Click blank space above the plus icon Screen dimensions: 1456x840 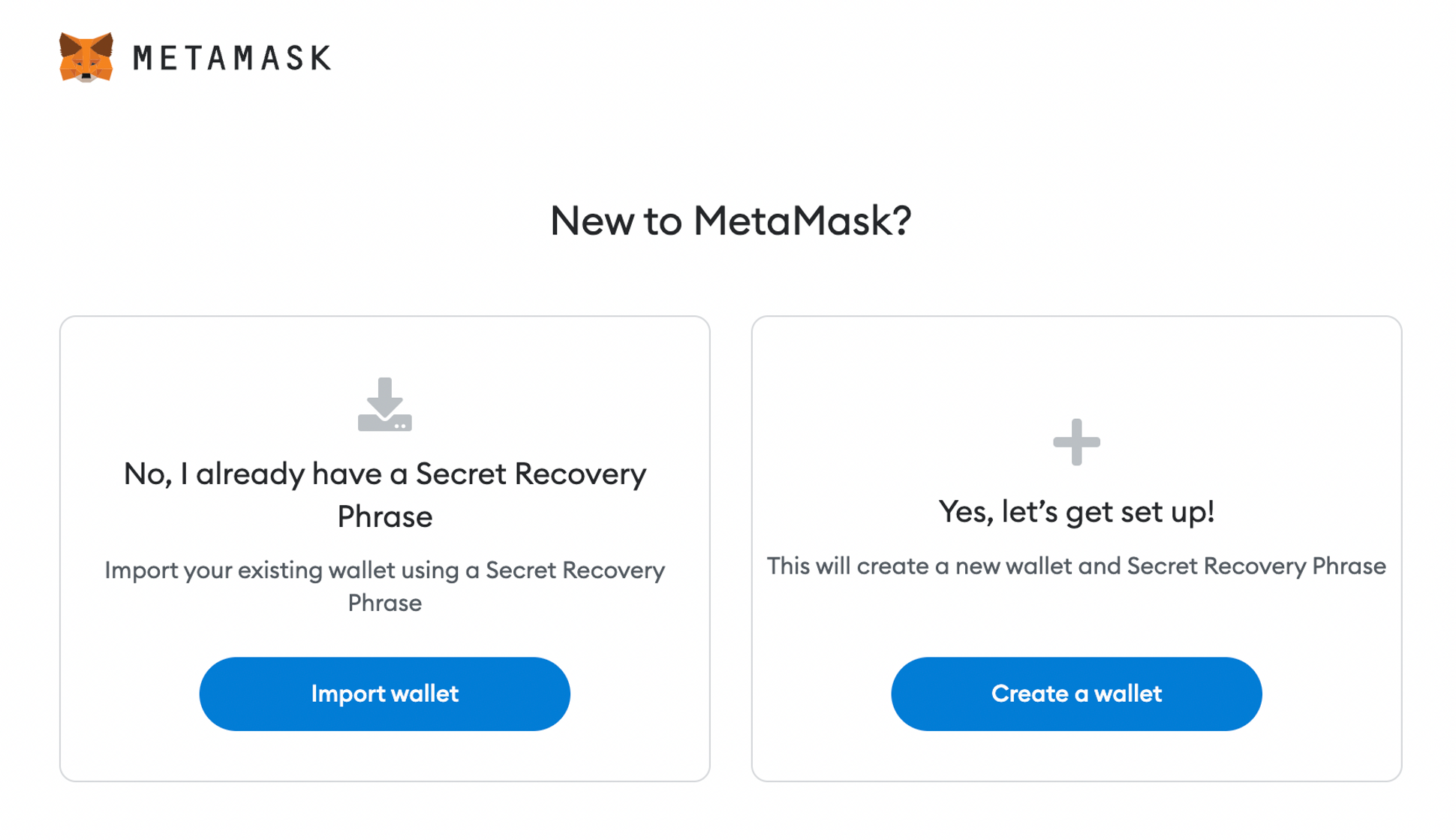[x=1076, y=368]
